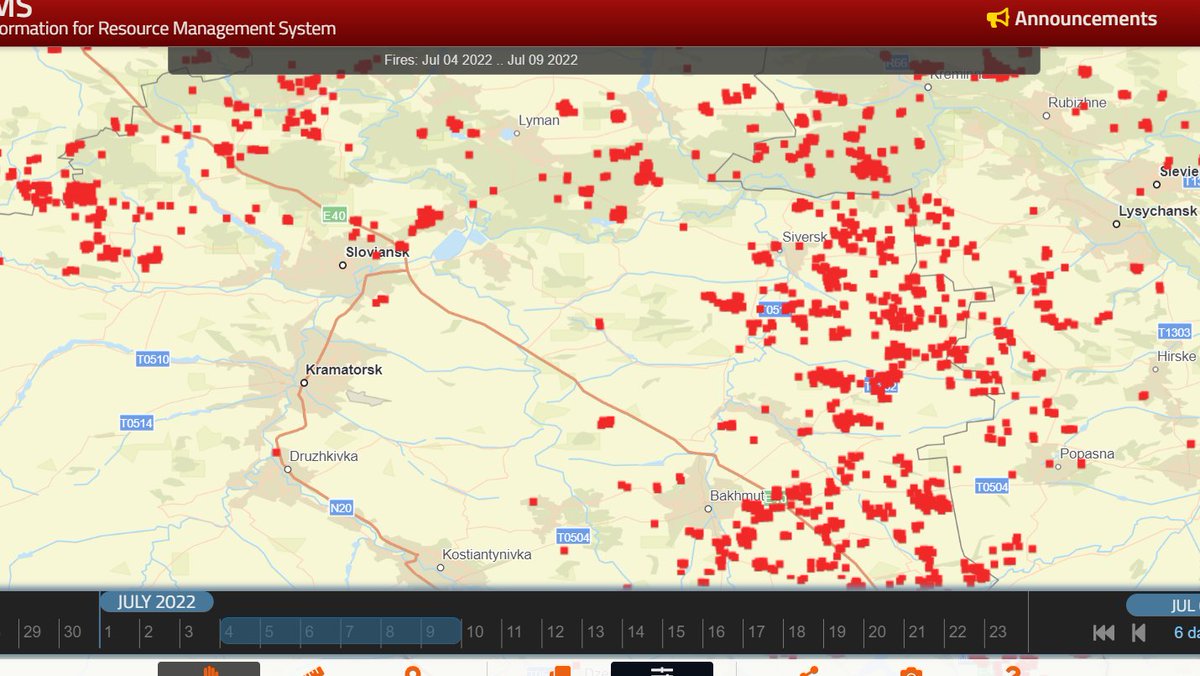Select day 16 on the timeline

(716, 632)
